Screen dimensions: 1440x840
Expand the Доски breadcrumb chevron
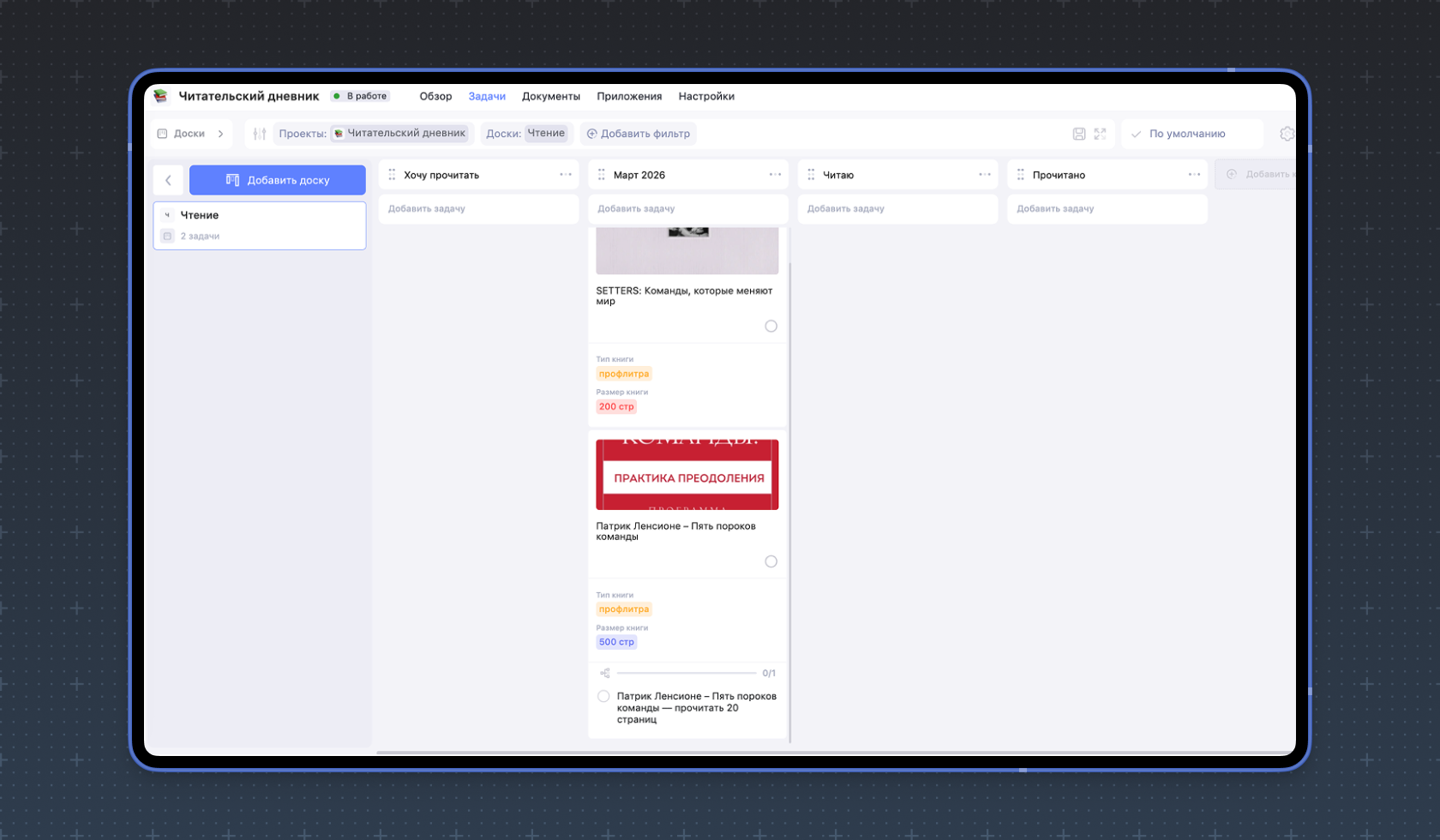(x=220, y=134)
